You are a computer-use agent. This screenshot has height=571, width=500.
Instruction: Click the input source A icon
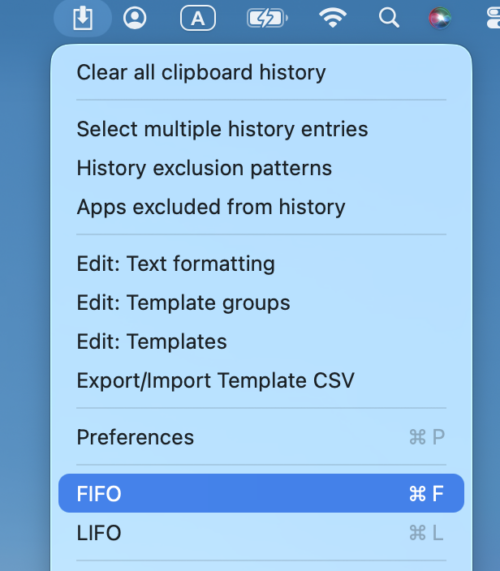coord(198,18)
